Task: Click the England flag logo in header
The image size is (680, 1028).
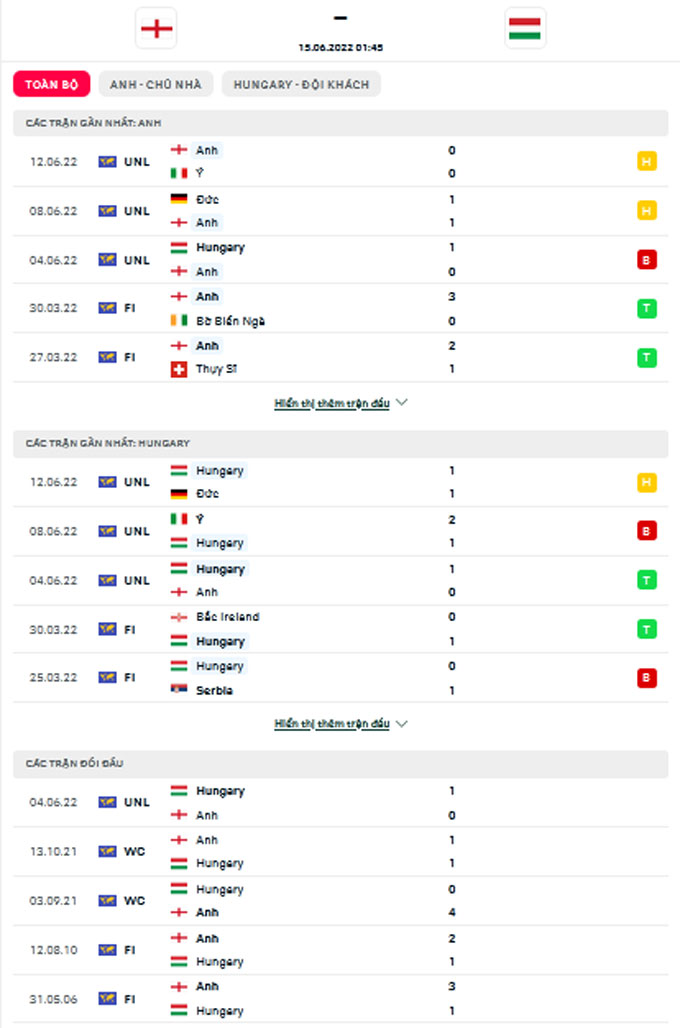Action: (156, 28)
